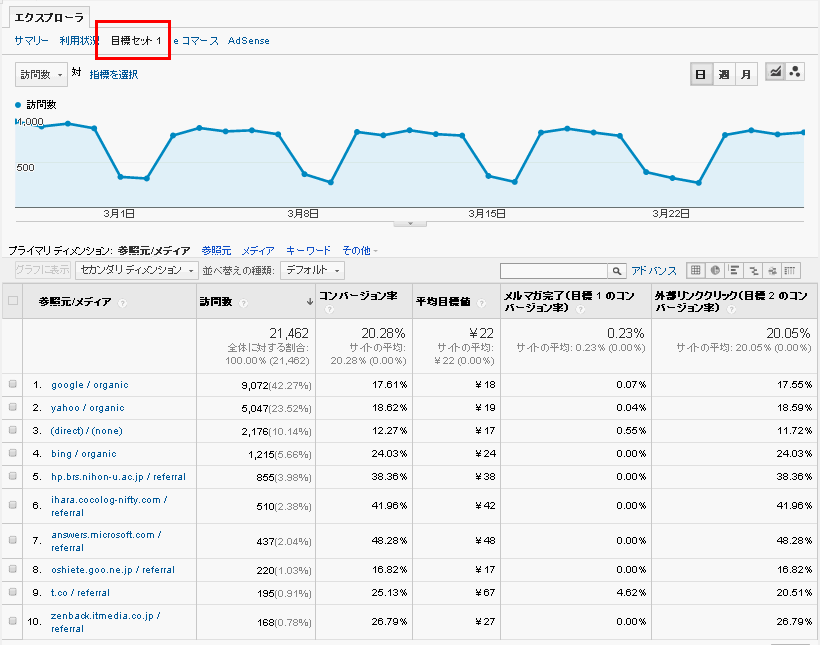Viewport: 820px width, 645px height.
Task: Switch to line chart view icon
Action: point(775,73)
